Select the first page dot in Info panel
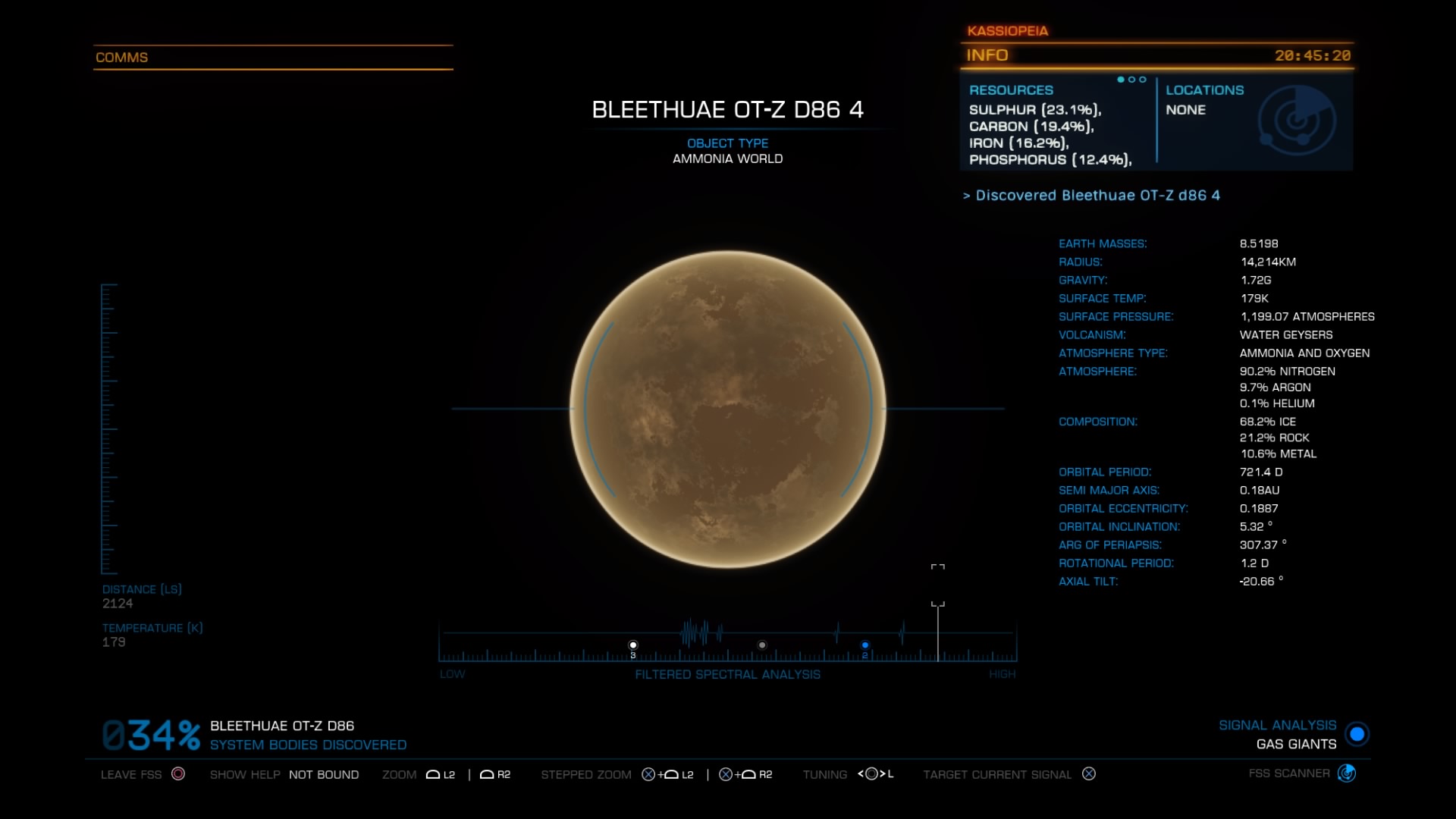This screenshot has height=819, width=1456. (x=1121, y=80)
